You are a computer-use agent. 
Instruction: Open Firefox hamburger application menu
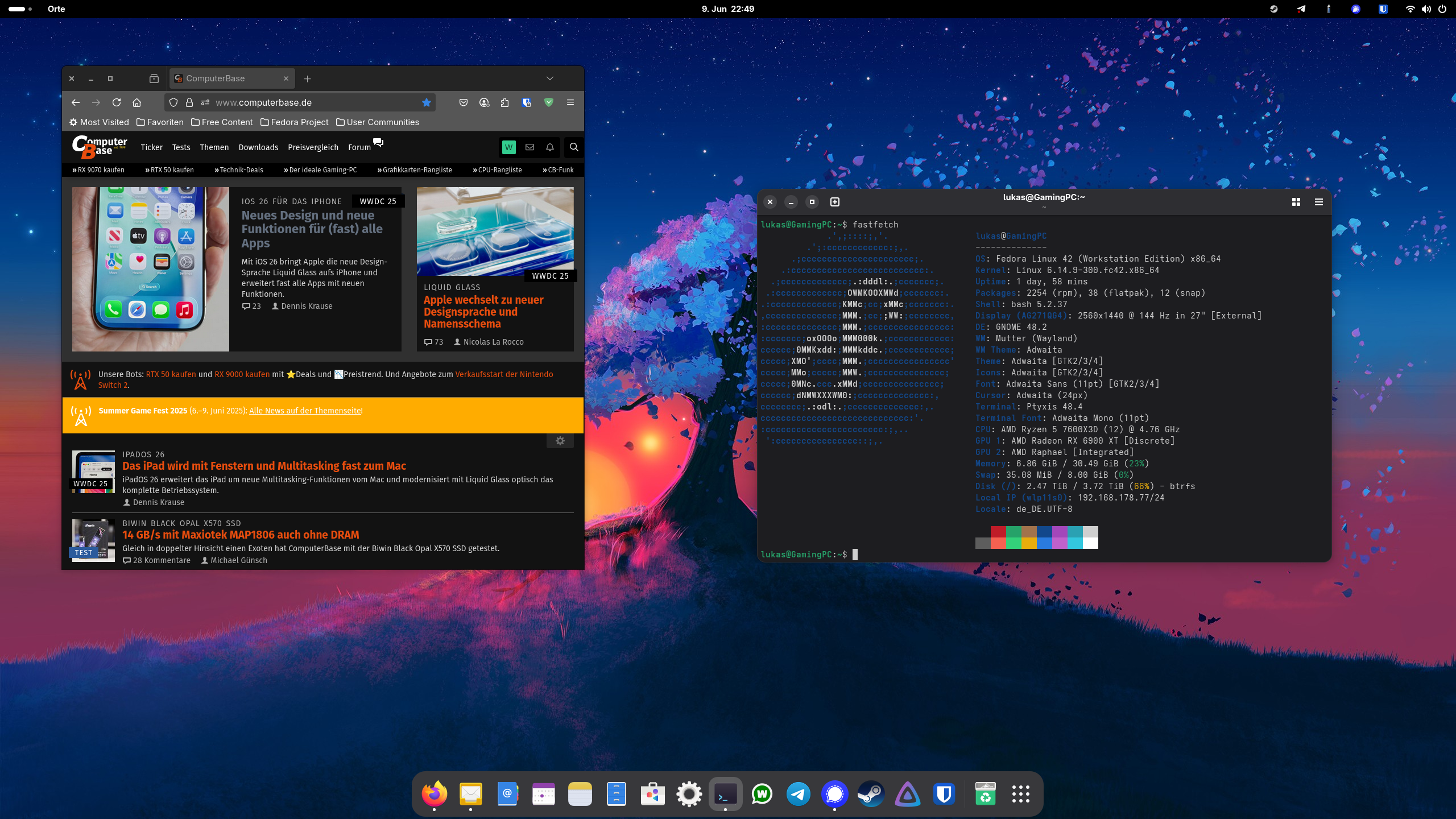[570, 102]
